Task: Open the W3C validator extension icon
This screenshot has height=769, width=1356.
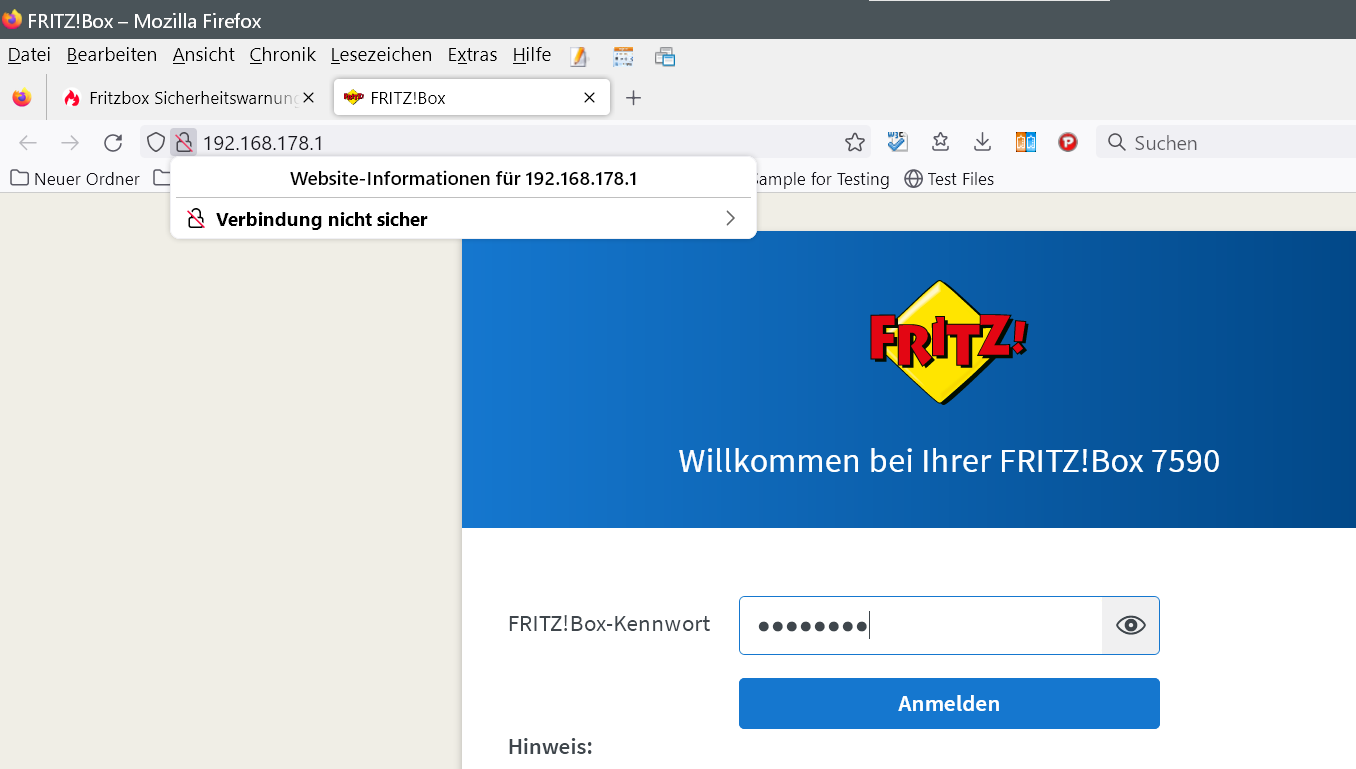Action: 897,143
